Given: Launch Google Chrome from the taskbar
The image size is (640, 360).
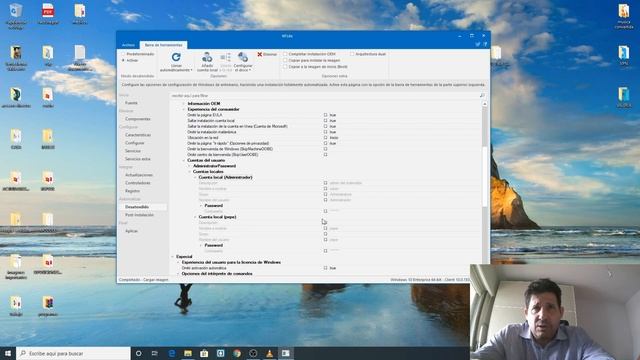Looking at the screenshot, I should pos(237,353).
